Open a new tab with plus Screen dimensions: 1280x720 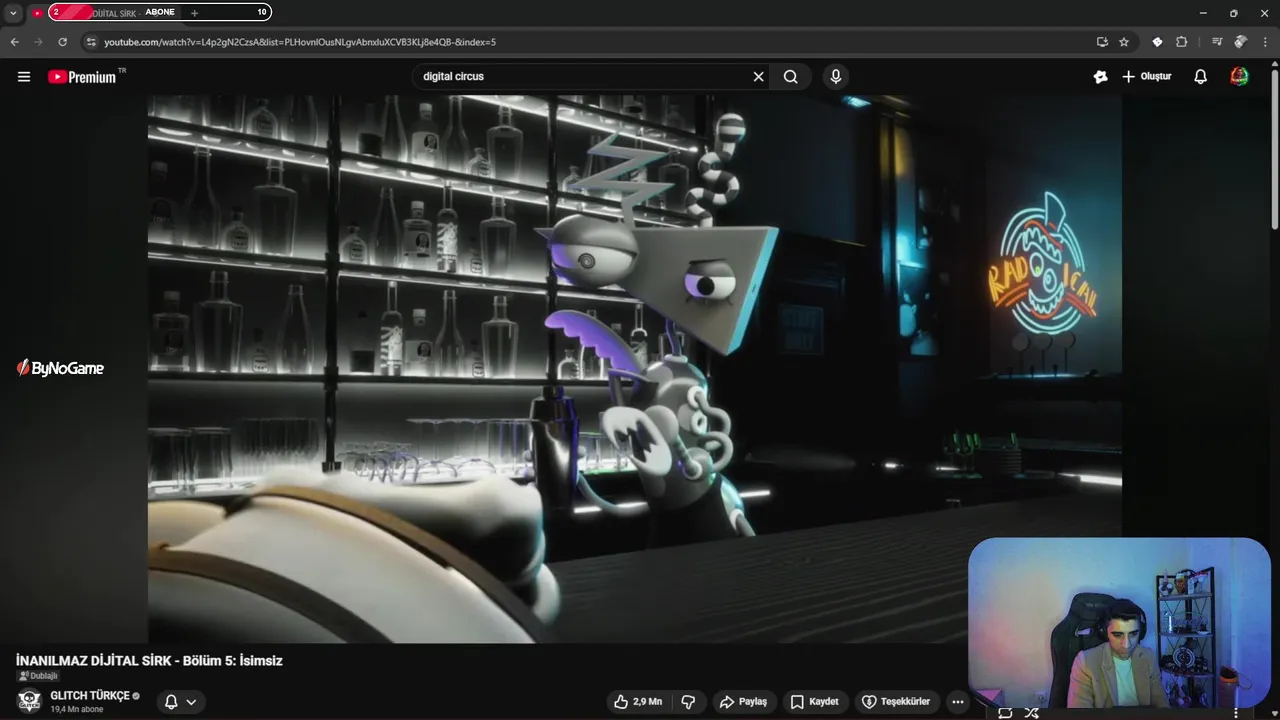[x=194, y=13]
